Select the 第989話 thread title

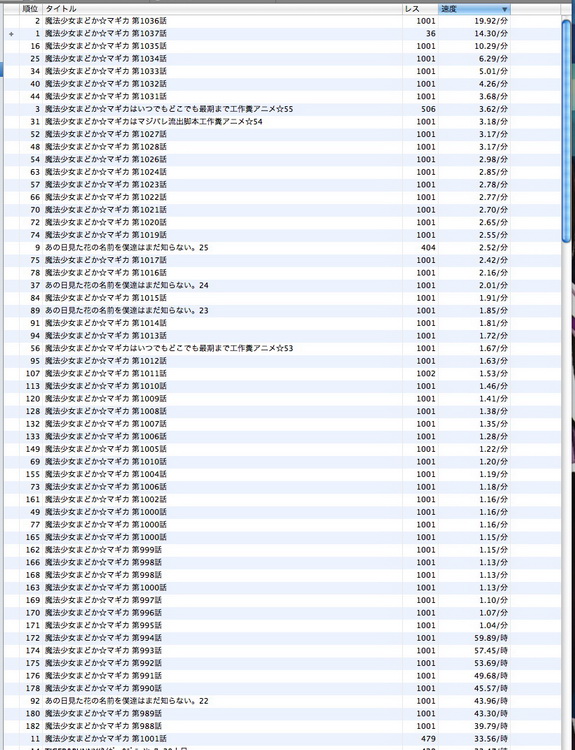(103, 713)
